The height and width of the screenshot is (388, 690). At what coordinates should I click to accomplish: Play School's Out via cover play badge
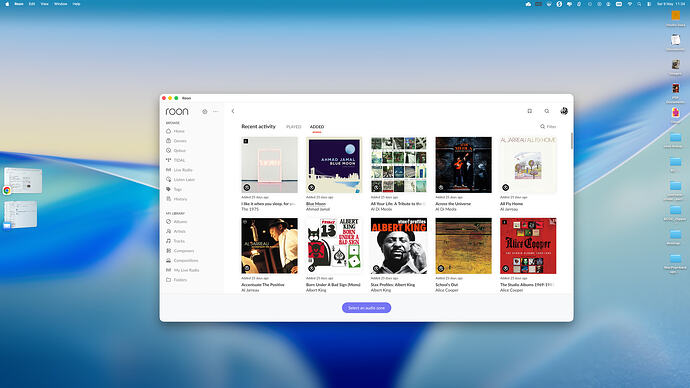click(x=441, y=268)
